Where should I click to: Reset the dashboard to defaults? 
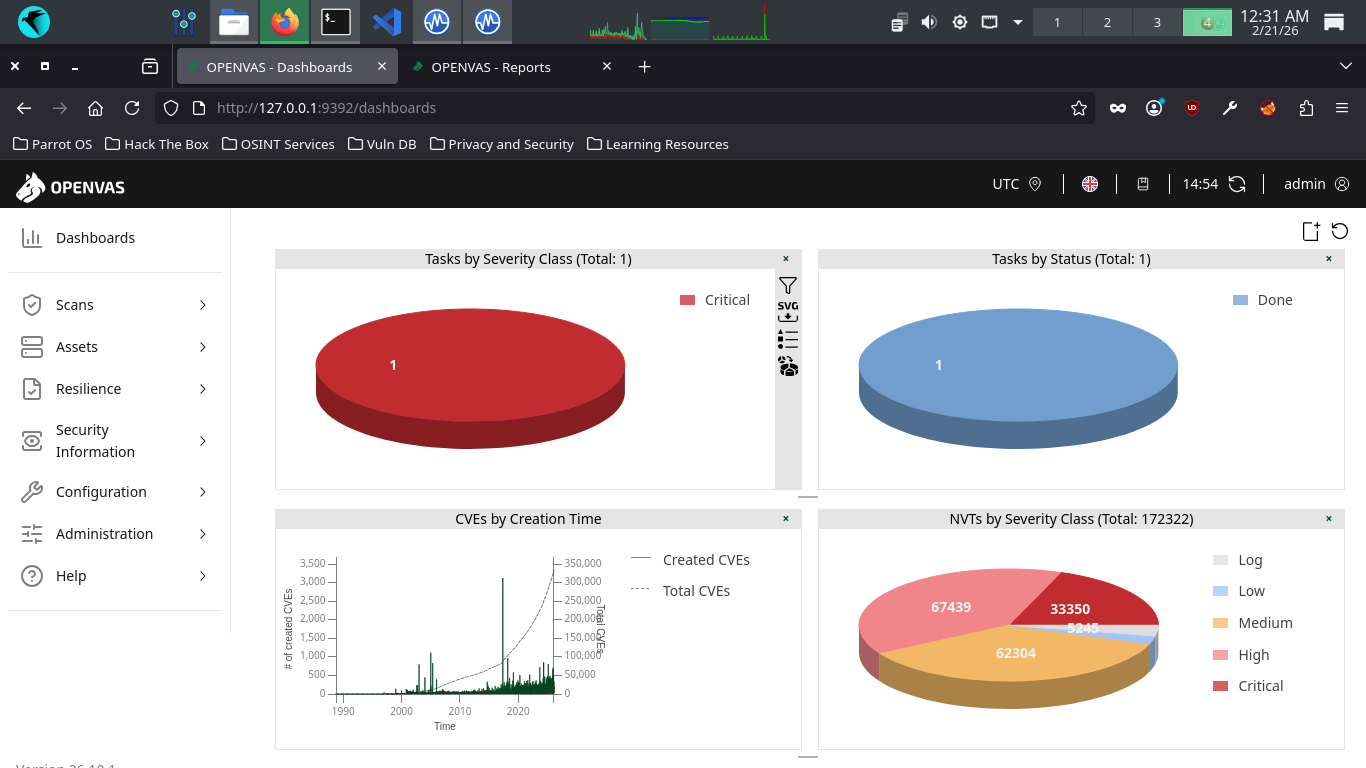pos(1340,231)
